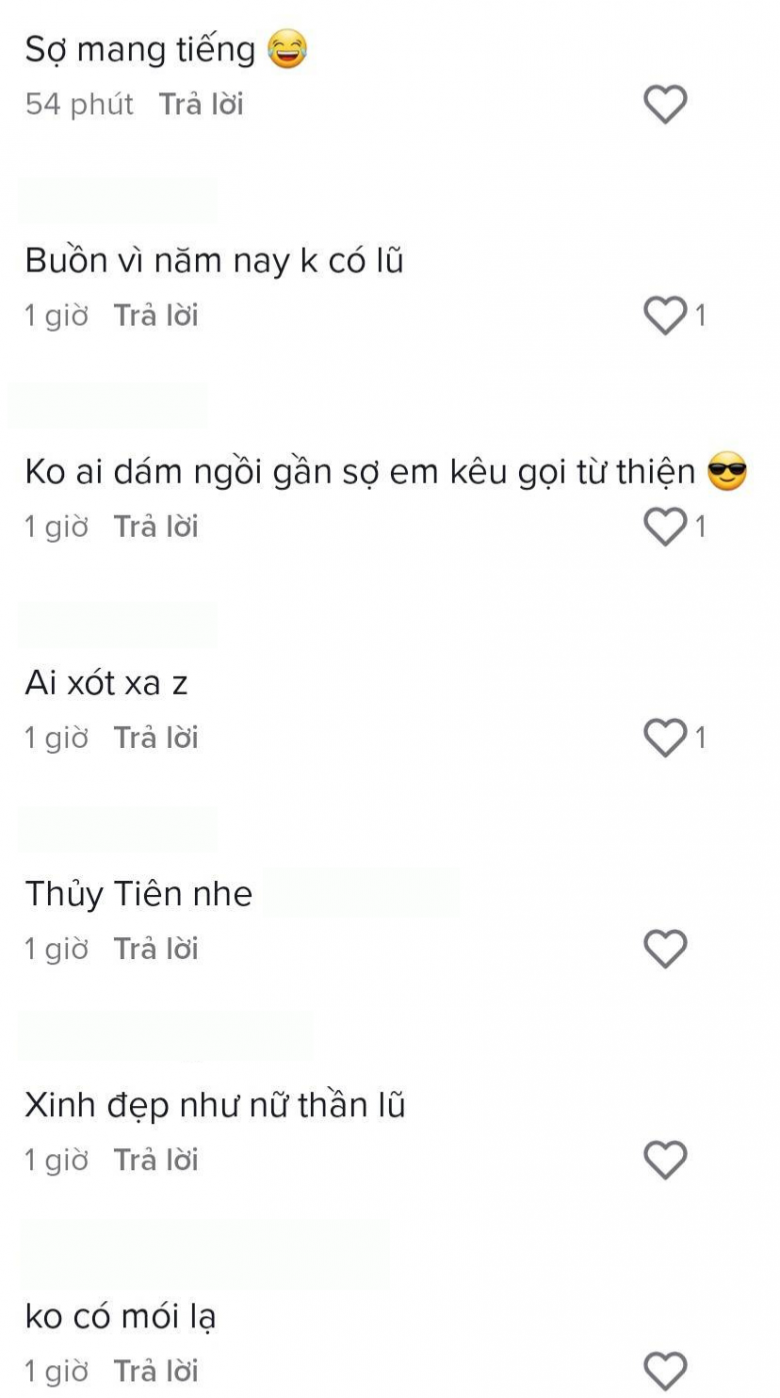
Task: Reply to the 'Thủy Tiên nhe' comment
Action: click(156, 949)
